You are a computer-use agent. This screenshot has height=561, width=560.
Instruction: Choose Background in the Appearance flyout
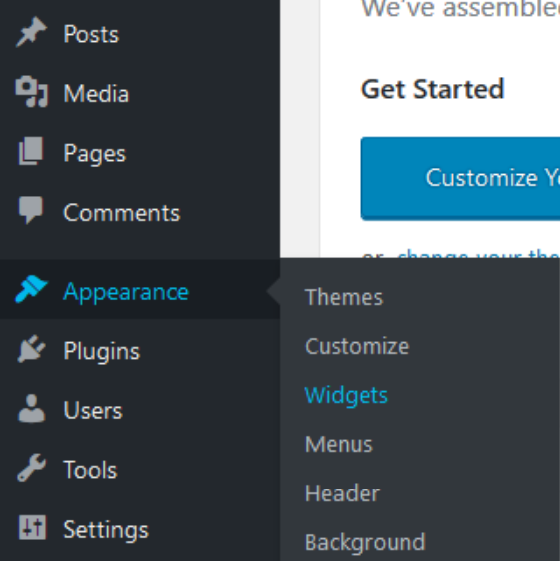click(x=365, y=542)
